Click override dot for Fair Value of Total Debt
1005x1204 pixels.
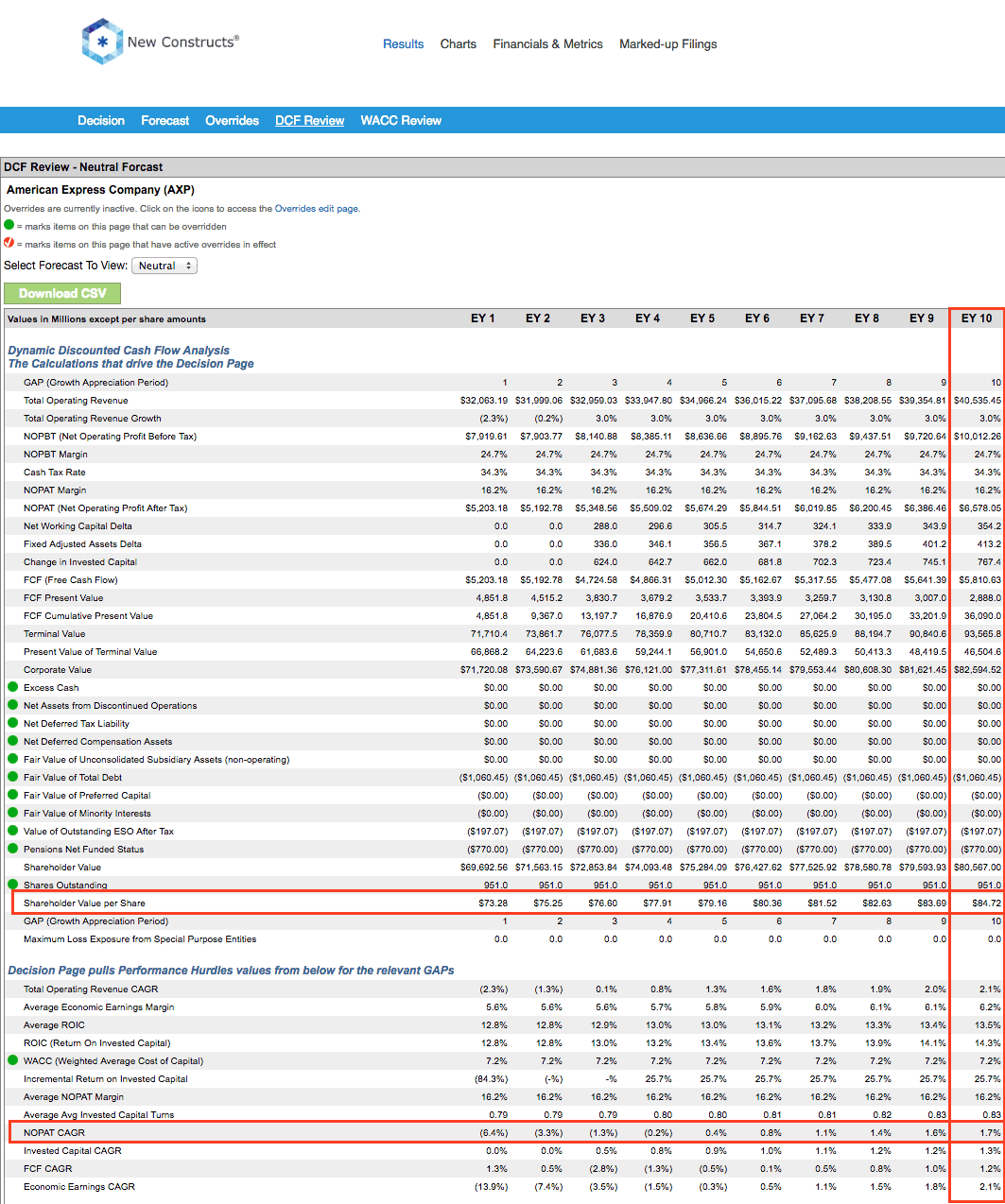point(13,777)
